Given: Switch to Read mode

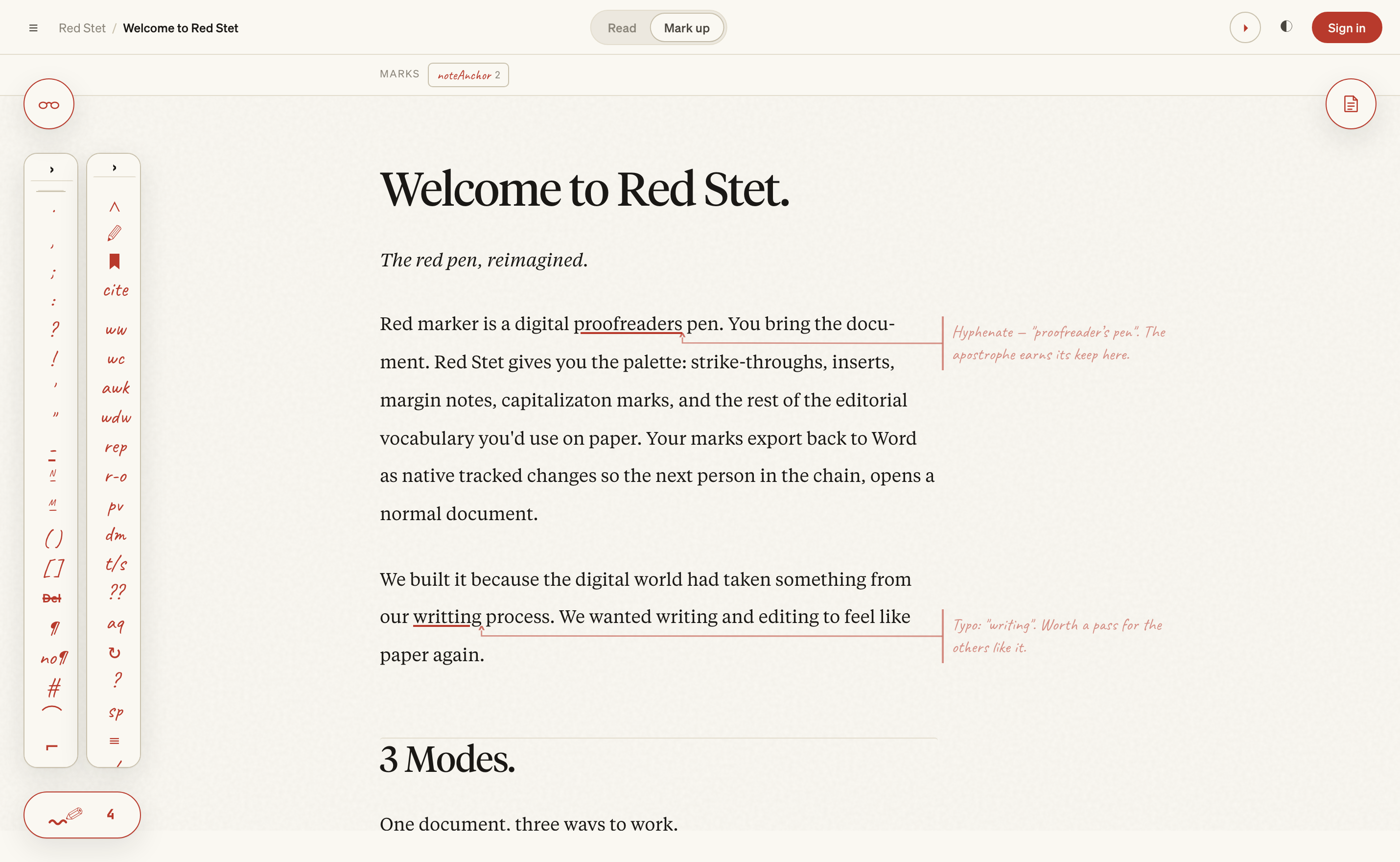Looking at the screenshot, I should [622, 28].
